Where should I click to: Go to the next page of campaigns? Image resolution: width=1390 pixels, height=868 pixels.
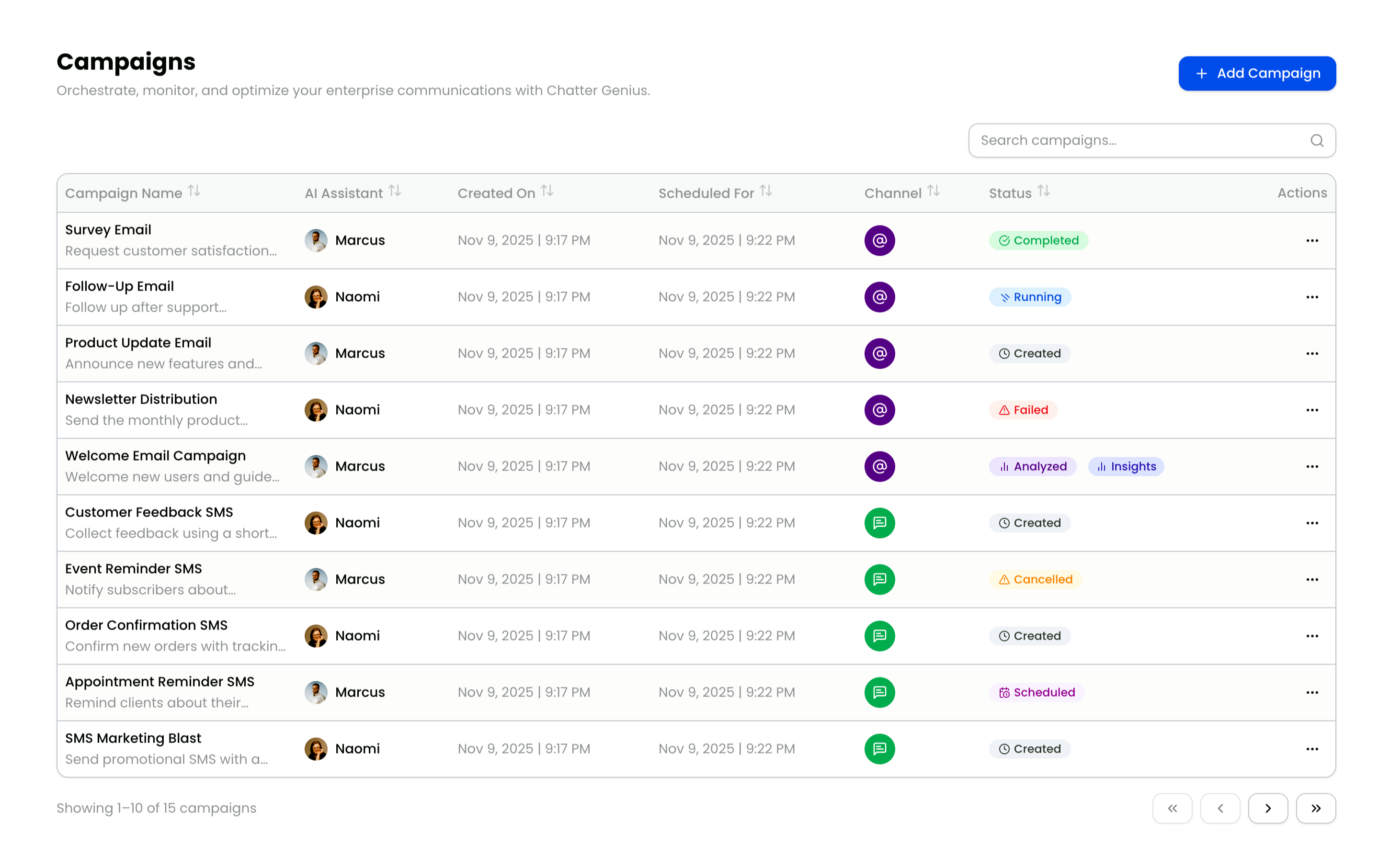coord(1268,808)
